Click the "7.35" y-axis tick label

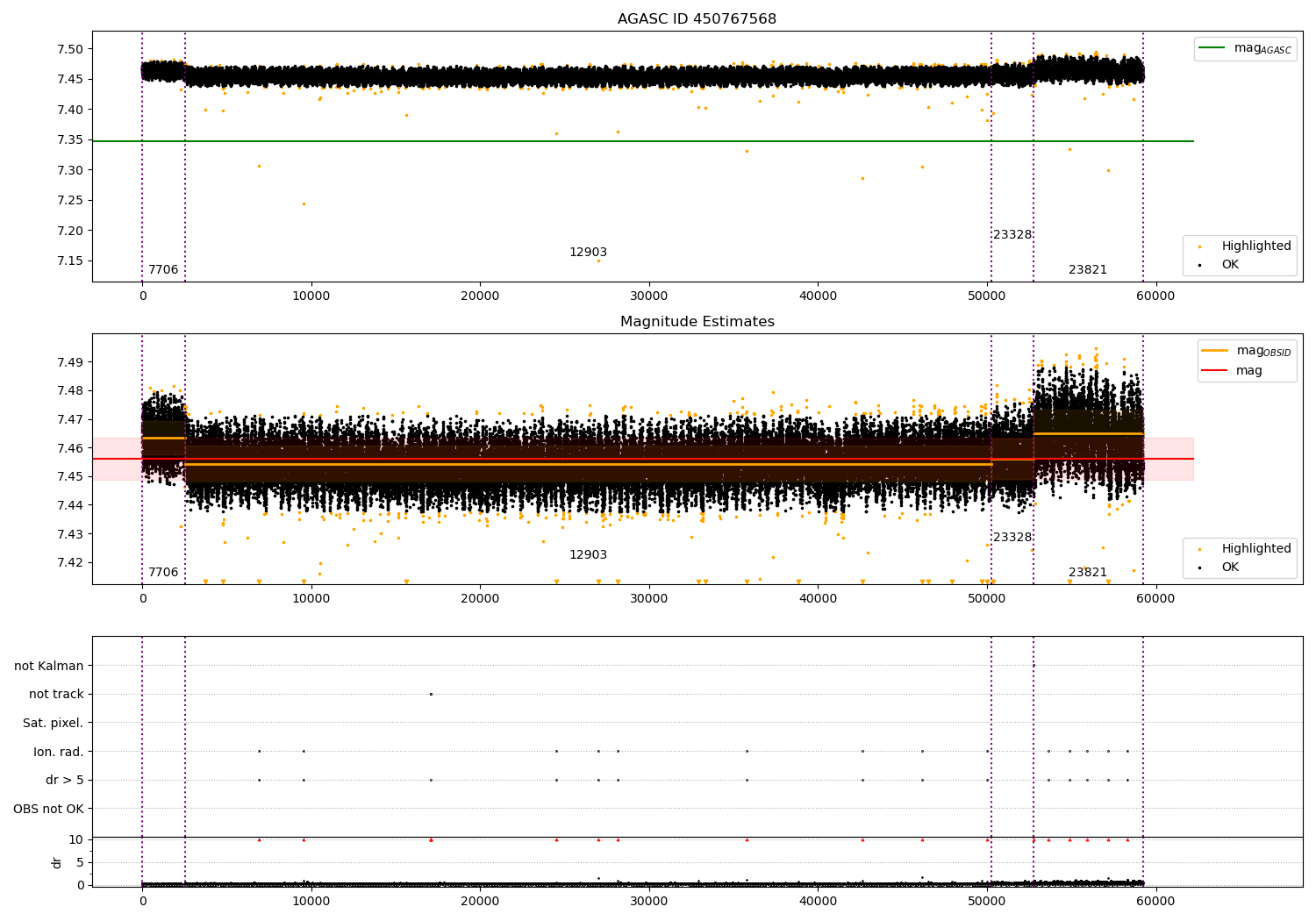coord(71,140)
